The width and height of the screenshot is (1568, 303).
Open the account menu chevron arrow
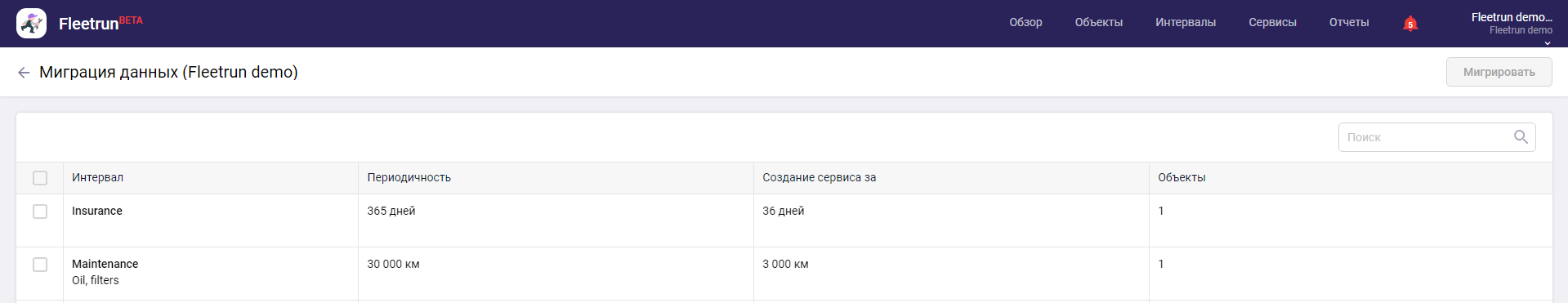click(x=1548, y=42)
